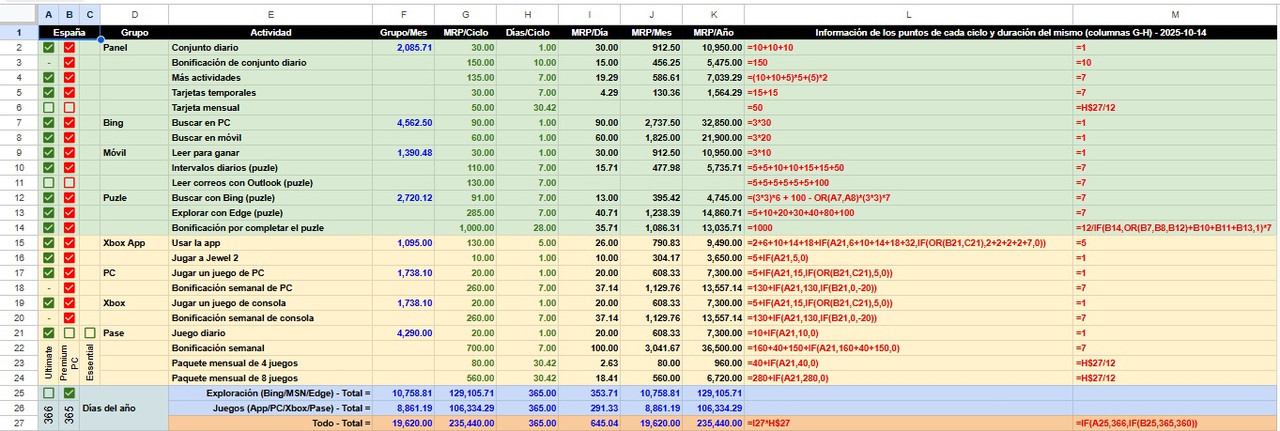The image size is (1280, 431).
Task: Select the formula cell =IF(A25,366,IF(B25,365,360))
Action: 1175,423
